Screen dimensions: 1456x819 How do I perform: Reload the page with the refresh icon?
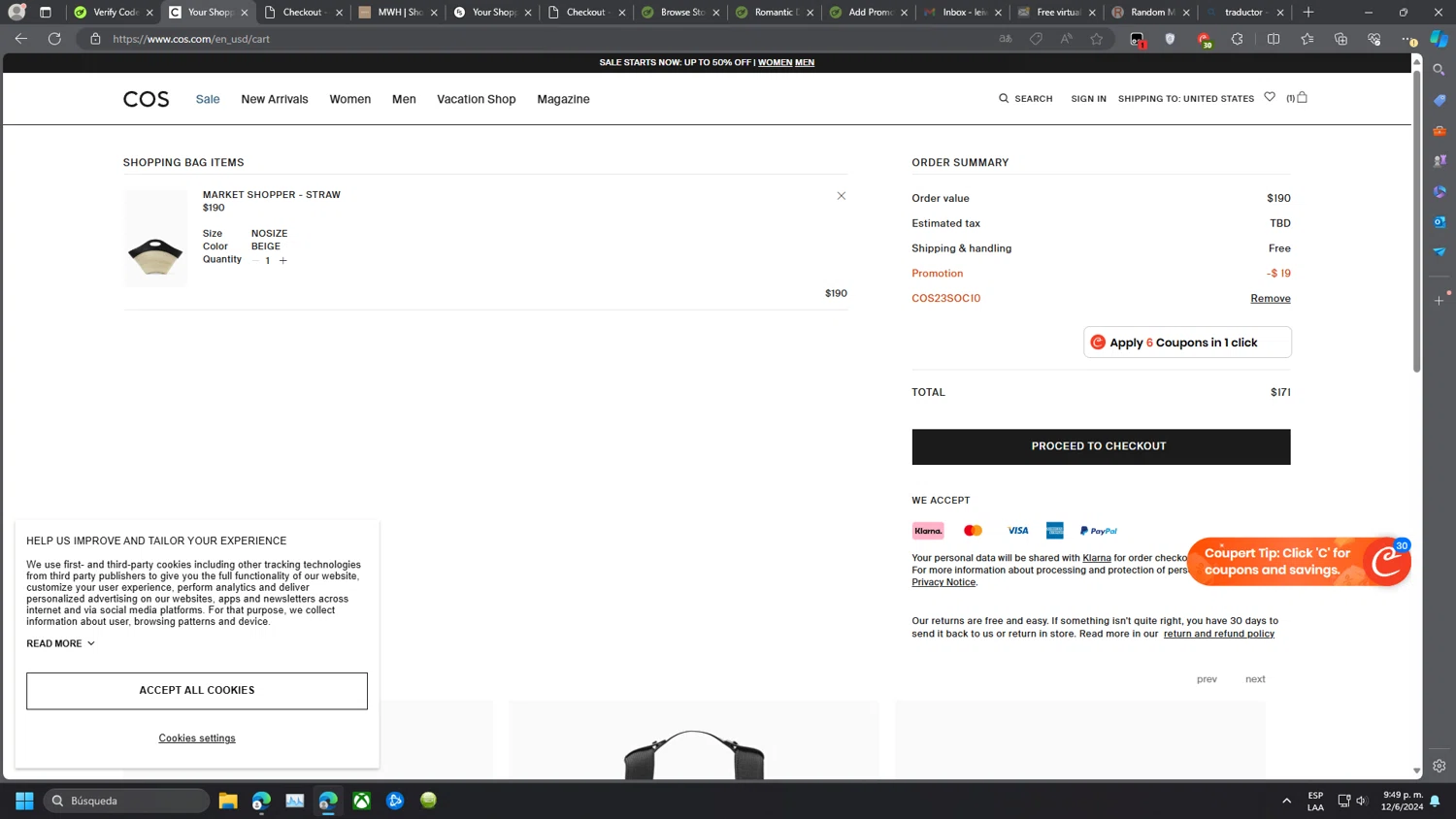click(54, 39)
